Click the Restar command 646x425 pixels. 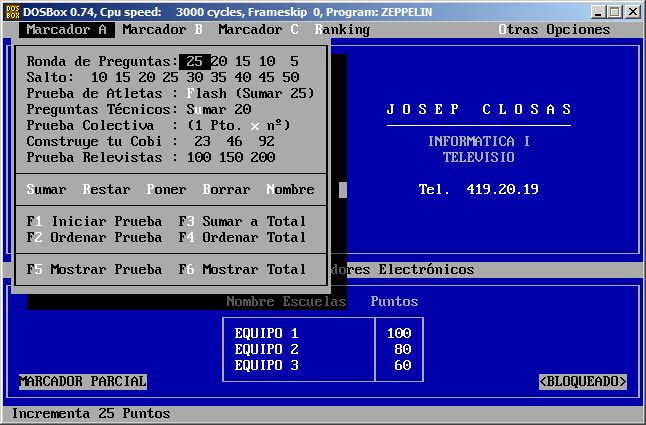tap(106, 189)
